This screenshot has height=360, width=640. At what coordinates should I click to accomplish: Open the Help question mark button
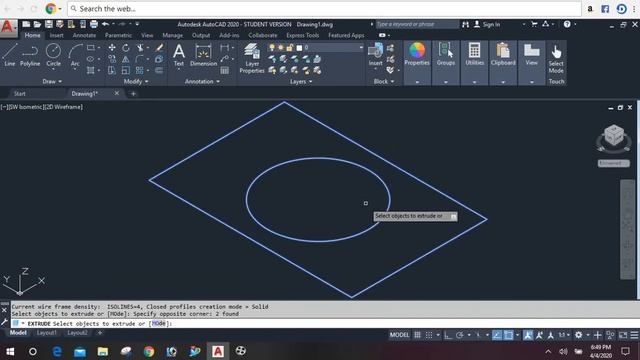[567, 24]
